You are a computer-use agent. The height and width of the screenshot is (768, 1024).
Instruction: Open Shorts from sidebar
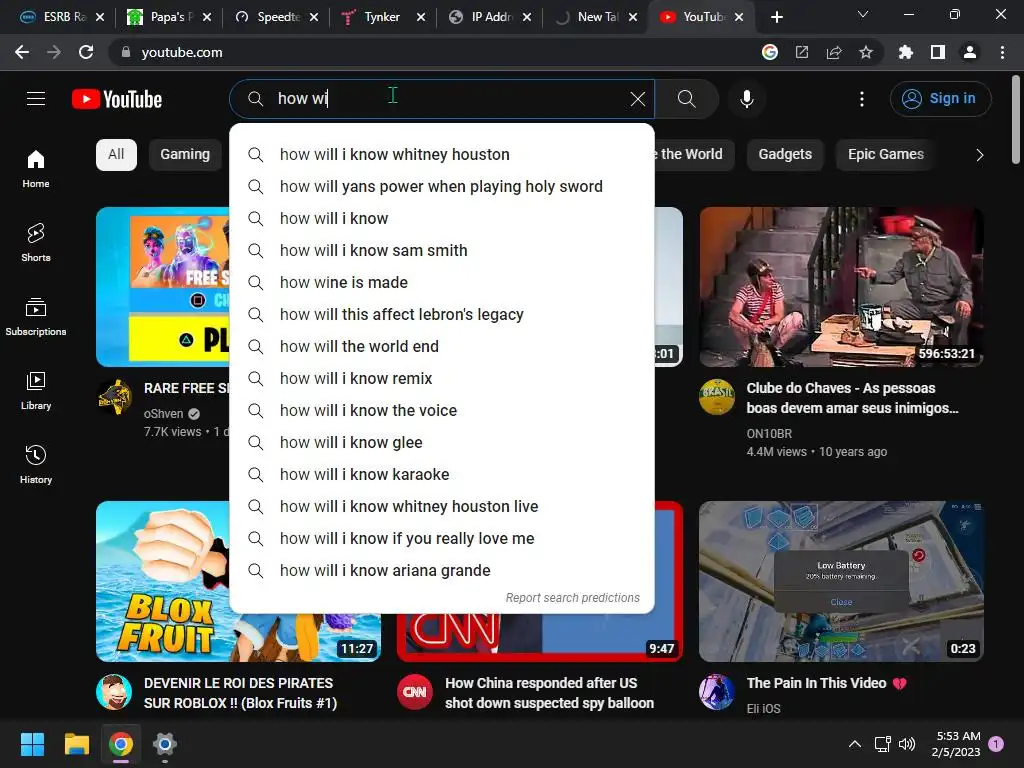36,243
